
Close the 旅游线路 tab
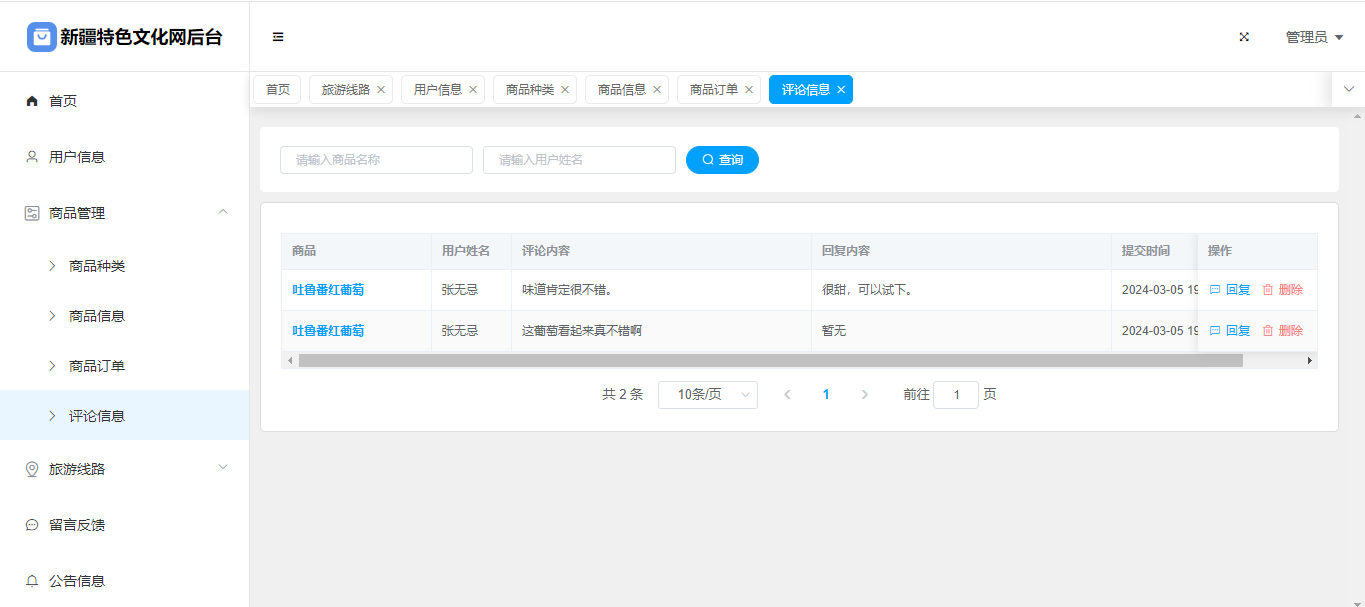[381, 90]
